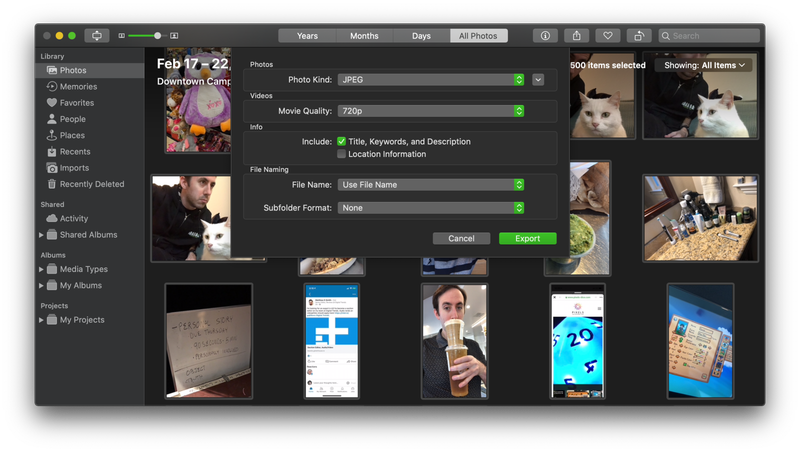Click the Search field
Screen dimensions: 800x452
point(709,35)
